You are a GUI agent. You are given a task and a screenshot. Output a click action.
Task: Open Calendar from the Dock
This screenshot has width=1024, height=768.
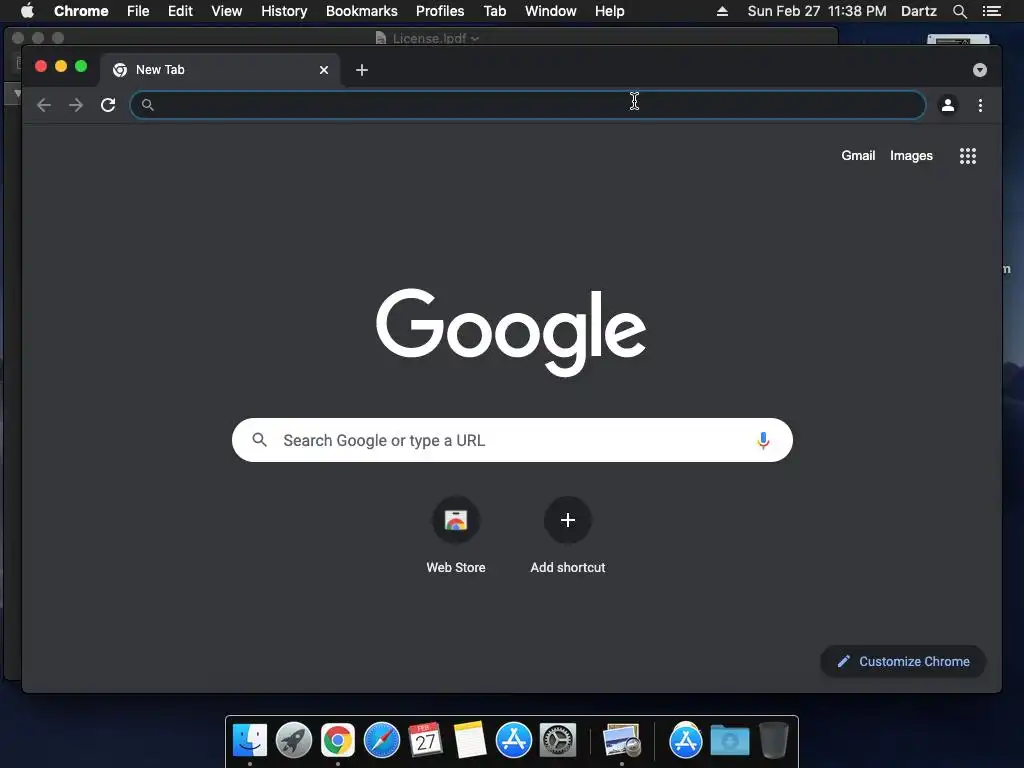coord(425,741)
